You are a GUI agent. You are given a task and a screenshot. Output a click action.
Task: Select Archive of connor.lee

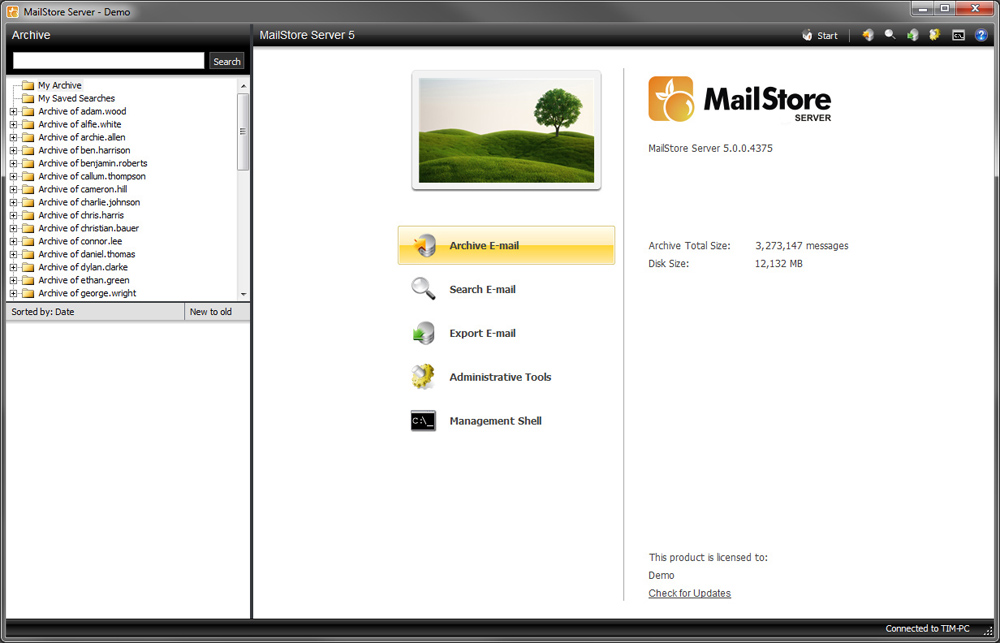pyautogui.click(x=80, y=241)
